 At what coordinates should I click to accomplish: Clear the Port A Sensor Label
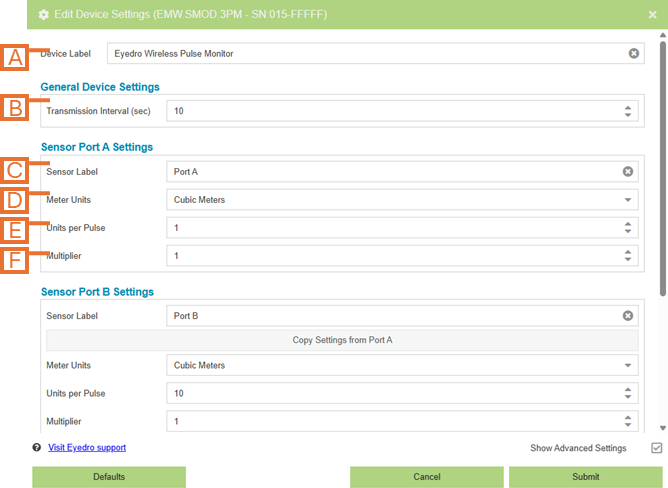click(628, 172)
